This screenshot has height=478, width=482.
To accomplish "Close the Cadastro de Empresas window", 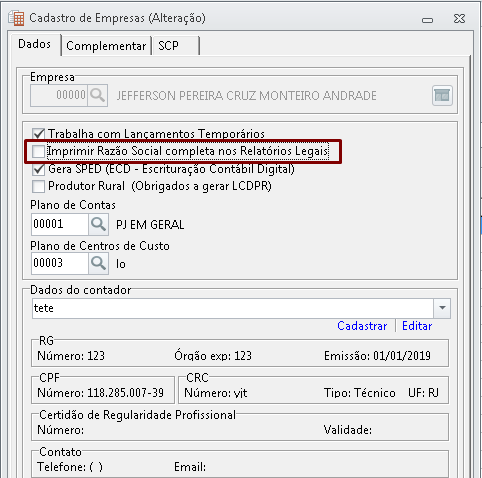I will pyautogui.click(x=459, y=19).
